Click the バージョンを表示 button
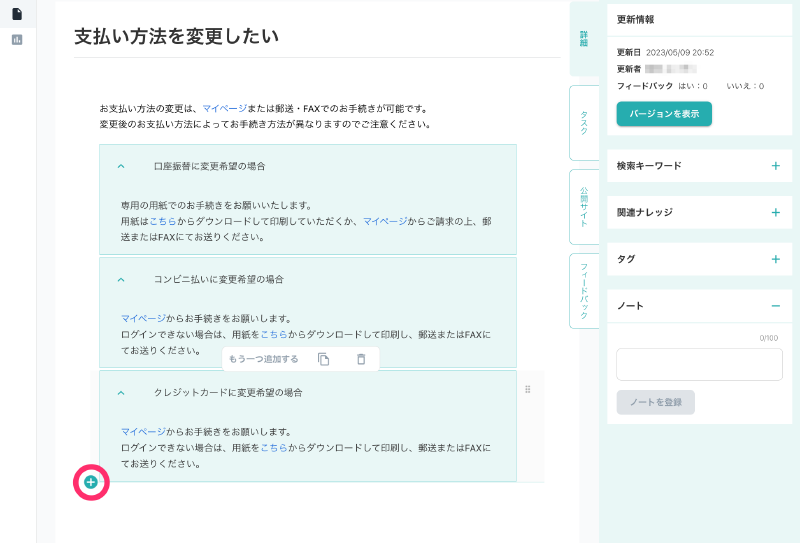 (664, 114)
